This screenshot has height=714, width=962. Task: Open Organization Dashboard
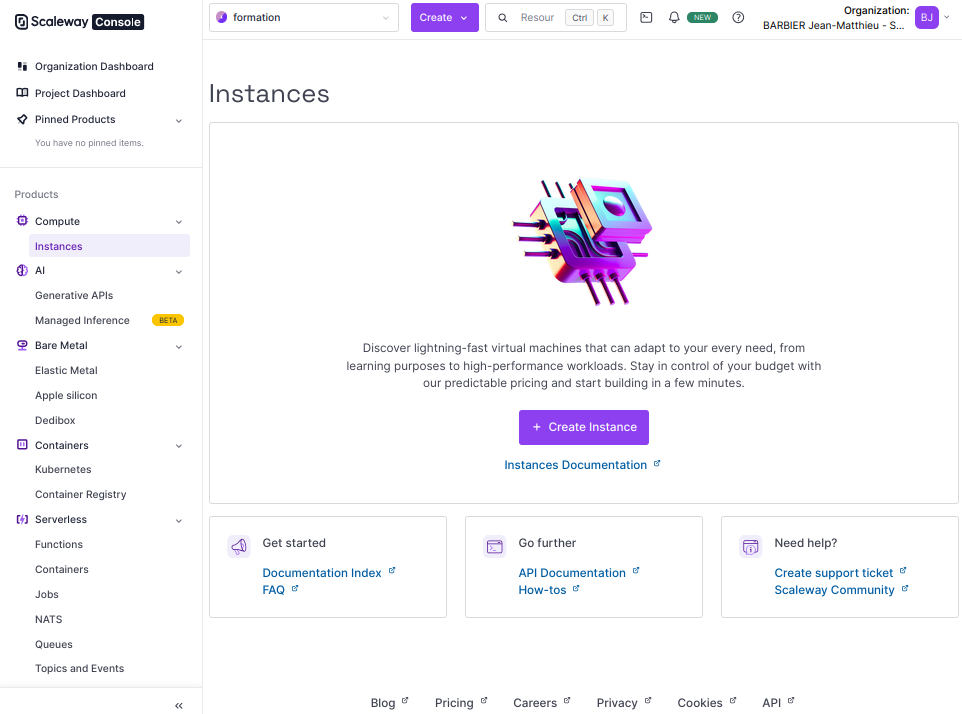pyautogui.click(x=94, y=66)
